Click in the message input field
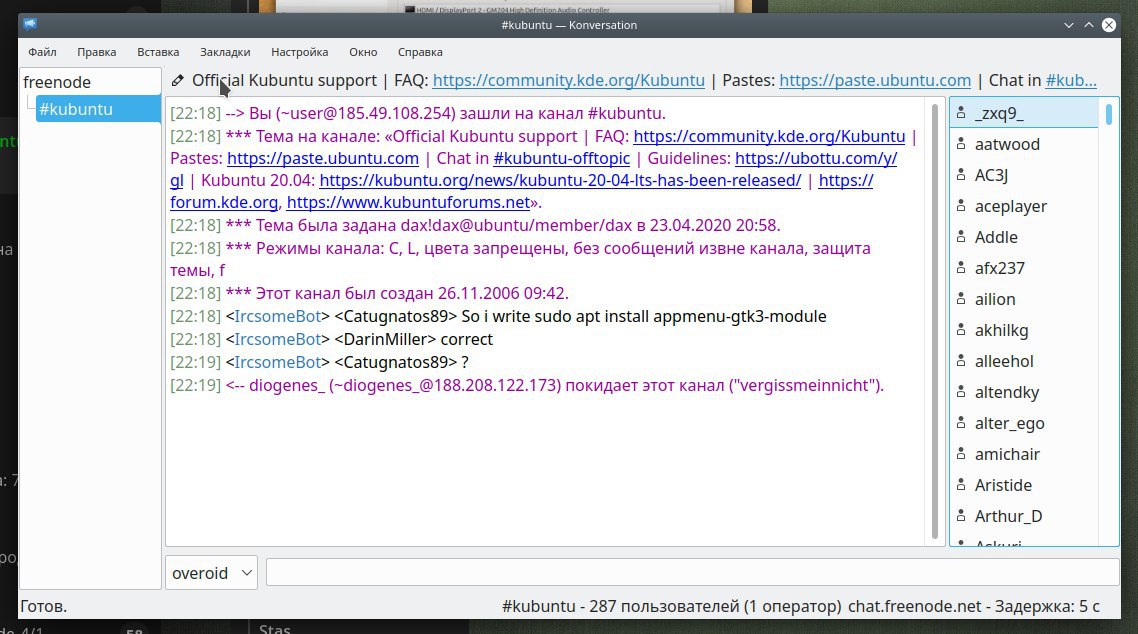This screenshot has height=634, width=1138. 692,572
